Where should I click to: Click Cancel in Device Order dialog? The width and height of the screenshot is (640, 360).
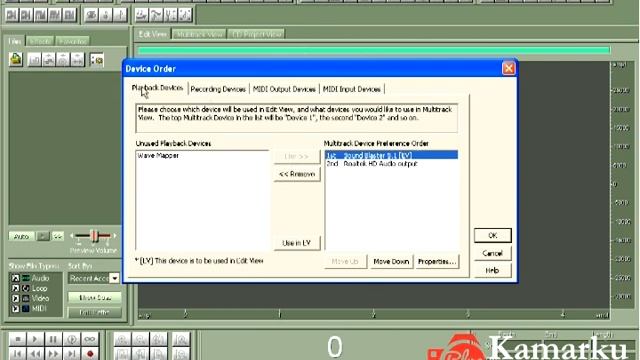click(x=493, y=253)
